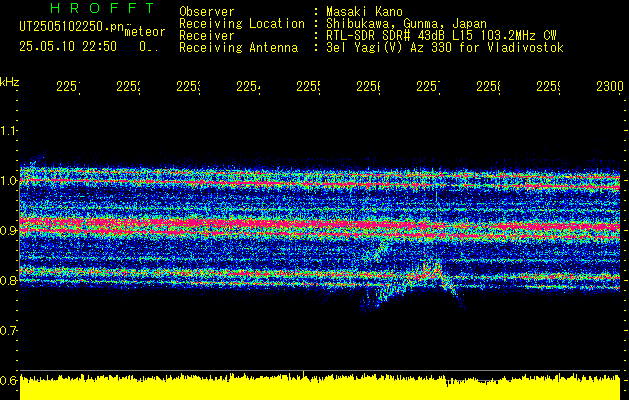
Task: Click the kHz axis unit label
Action: point(10,83)
